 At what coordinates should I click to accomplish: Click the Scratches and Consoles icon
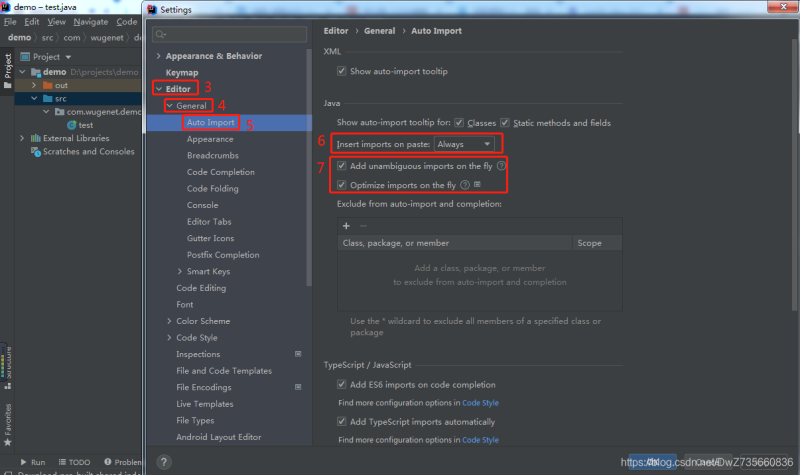click(36, 152)
